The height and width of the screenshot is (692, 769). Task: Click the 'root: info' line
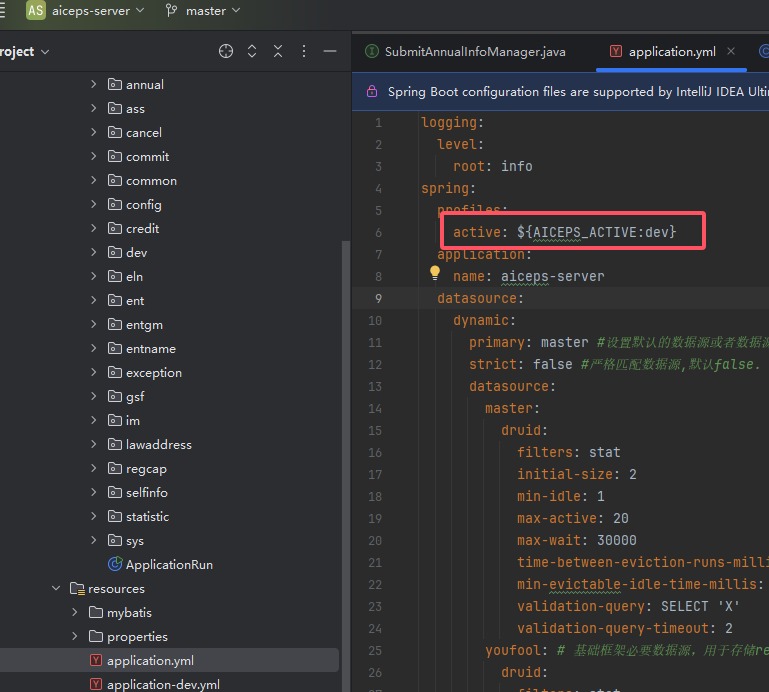pos(492,166)
